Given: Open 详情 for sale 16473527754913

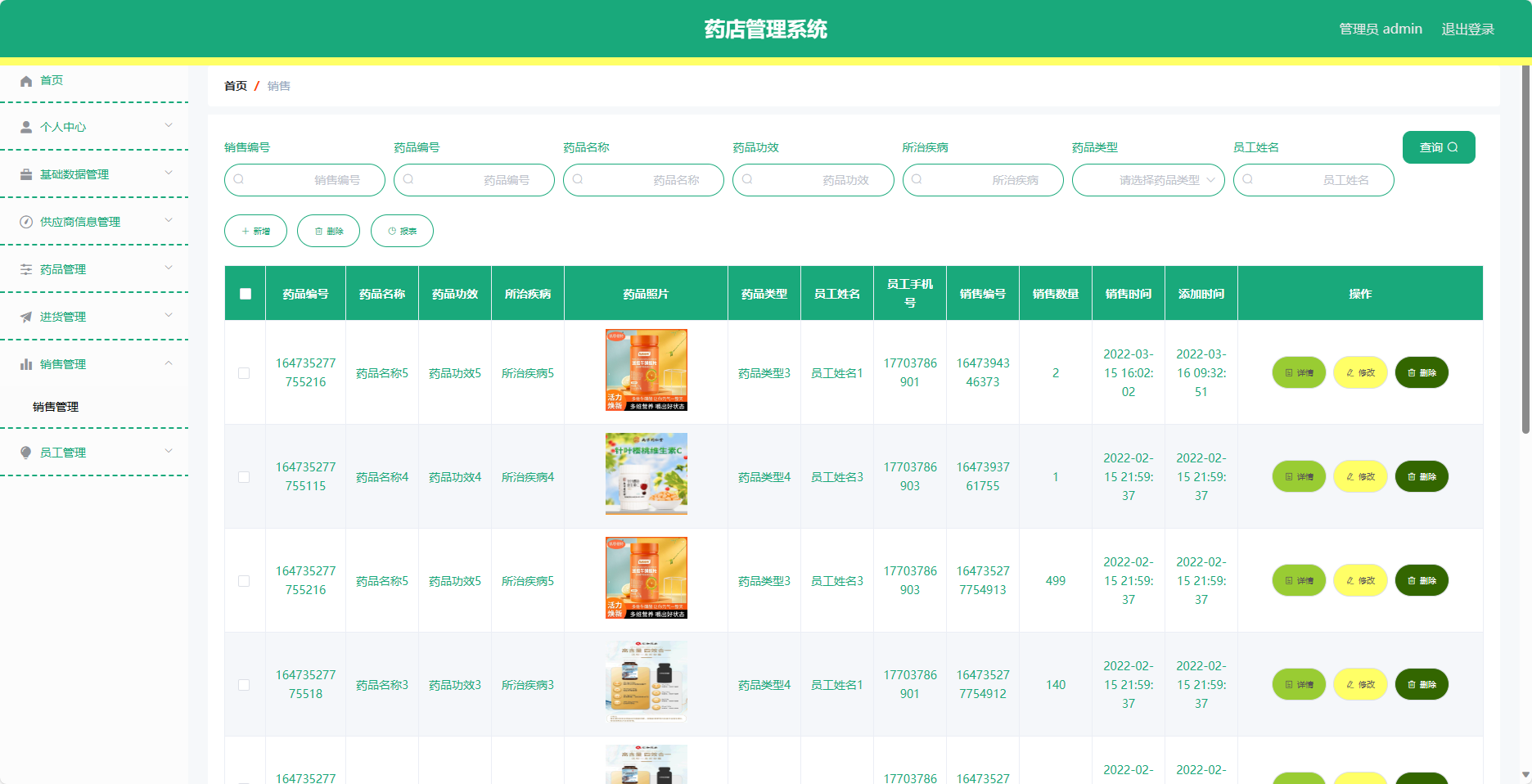Looking at the screenshot, I should (x=1299, y=580).
